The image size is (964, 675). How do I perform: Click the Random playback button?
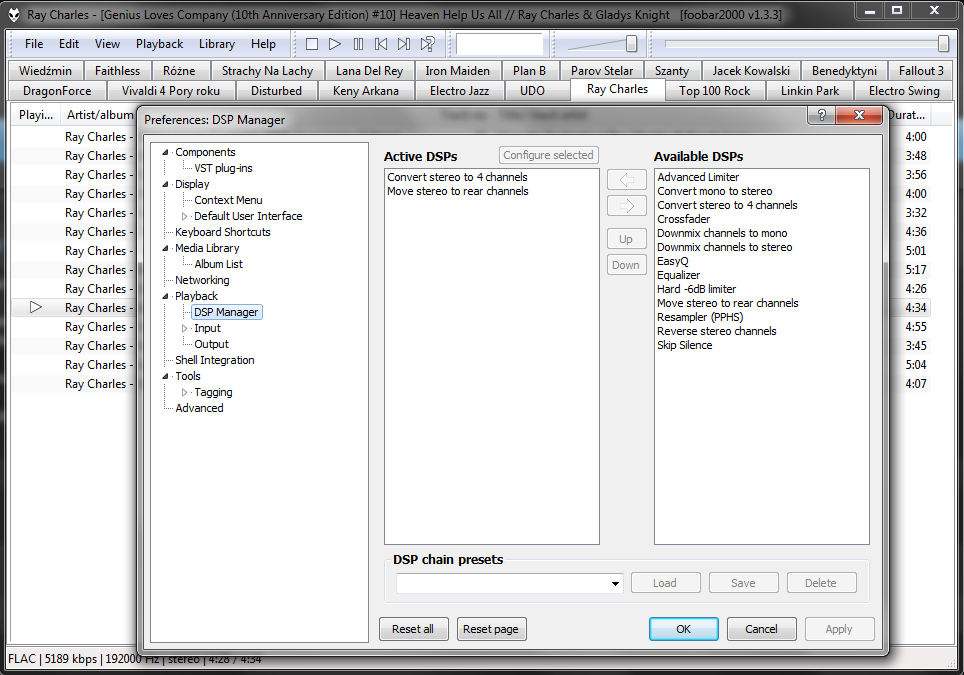coord(427,44)
